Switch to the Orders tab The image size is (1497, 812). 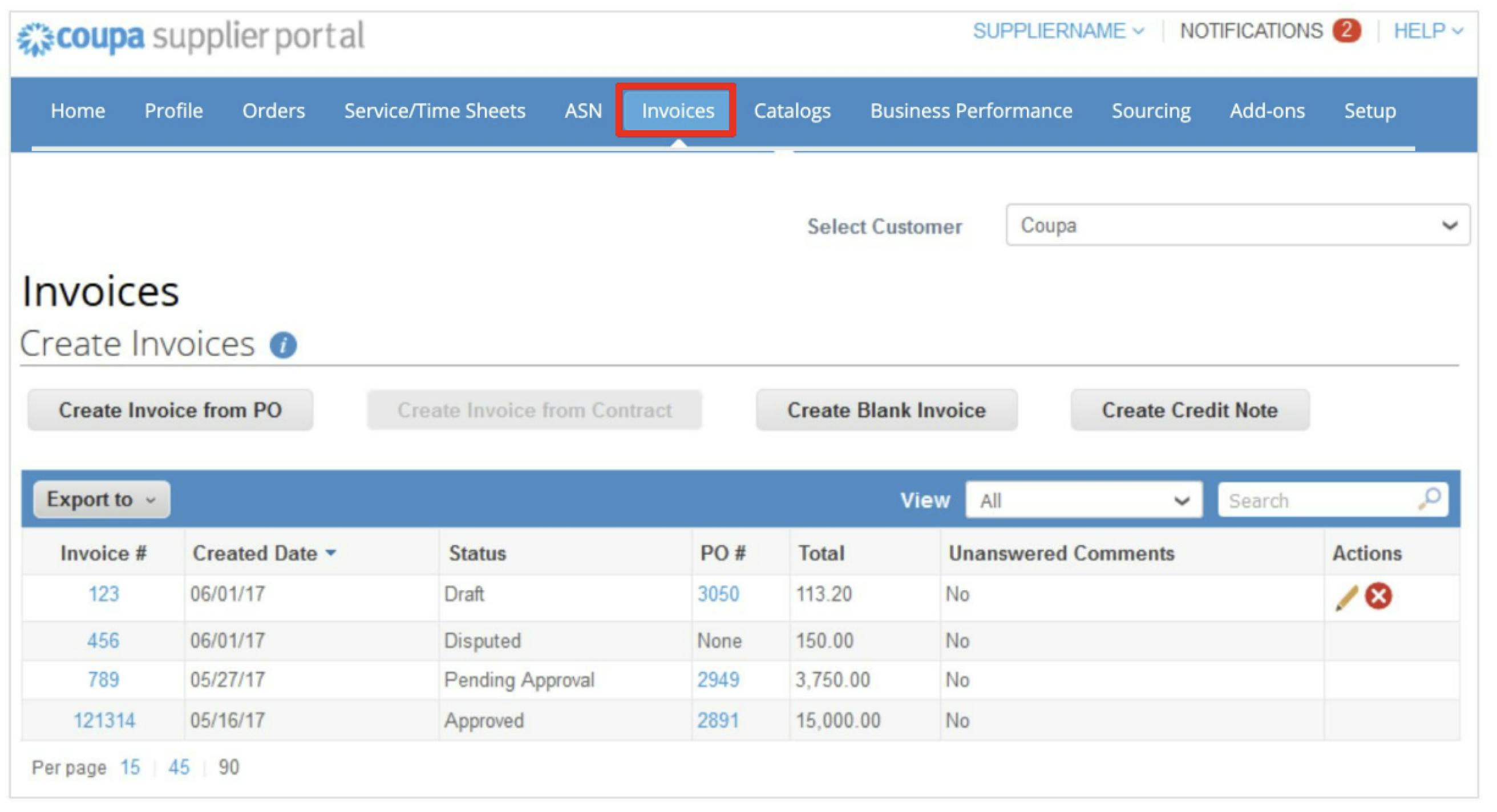pos(274,111)
